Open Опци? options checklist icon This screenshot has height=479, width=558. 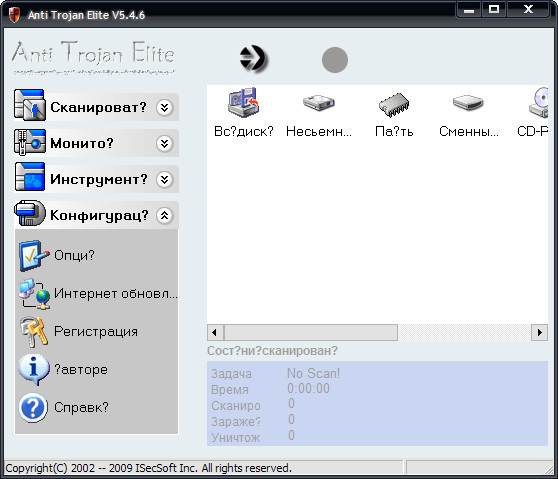tap(34, 256)
